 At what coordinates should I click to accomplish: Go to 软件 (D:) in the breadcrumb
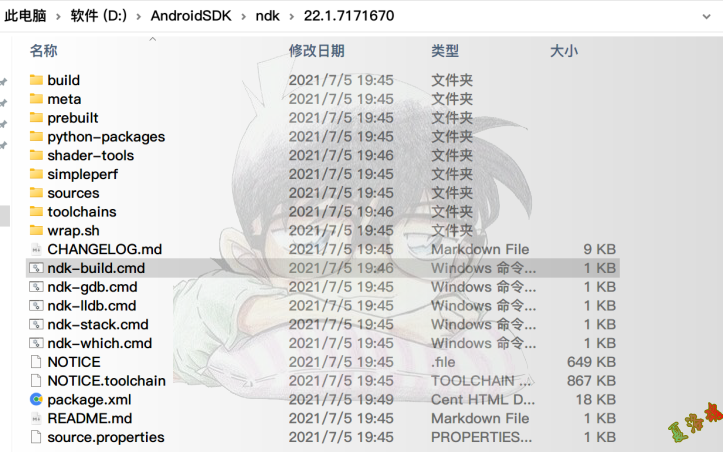[x=99, y=16]
